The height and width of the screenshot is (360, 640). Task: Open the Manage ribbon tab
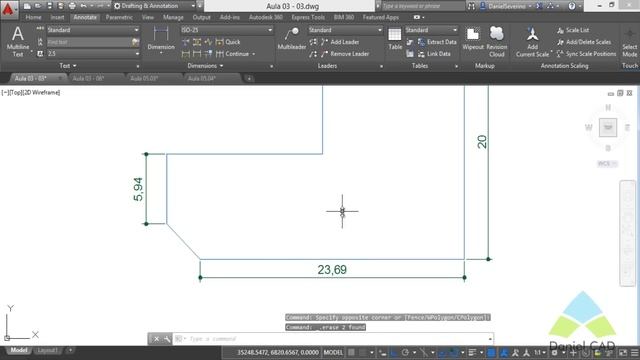(x=173, y=18)
